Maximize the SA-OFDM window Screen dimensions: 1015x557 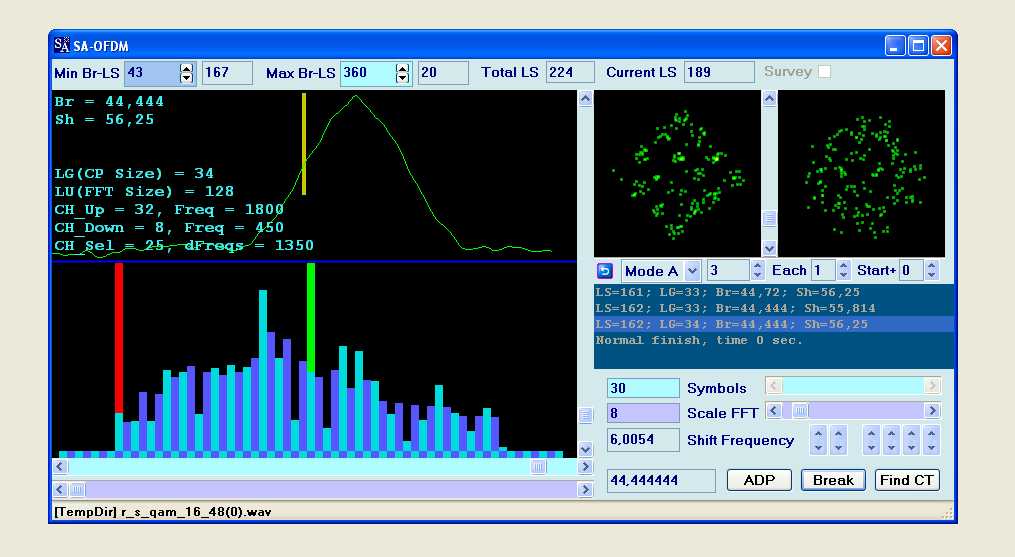coord(918,45)
